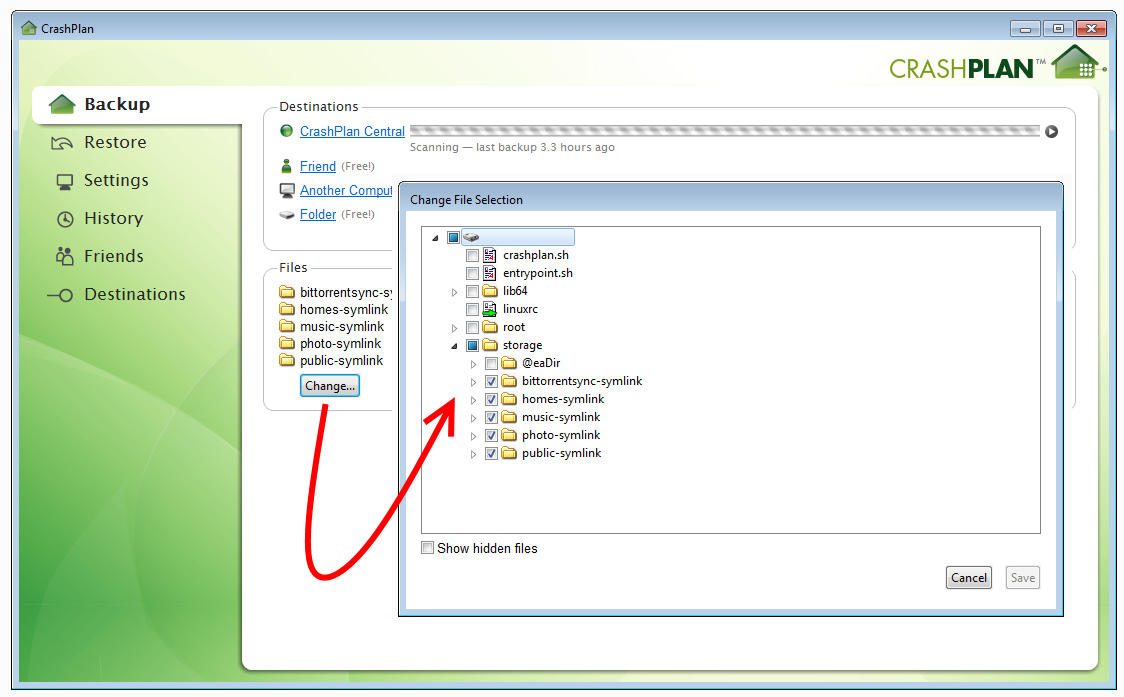Expand the @eaDir folder node
1124x697 pixels.
(x=473, y=364)
